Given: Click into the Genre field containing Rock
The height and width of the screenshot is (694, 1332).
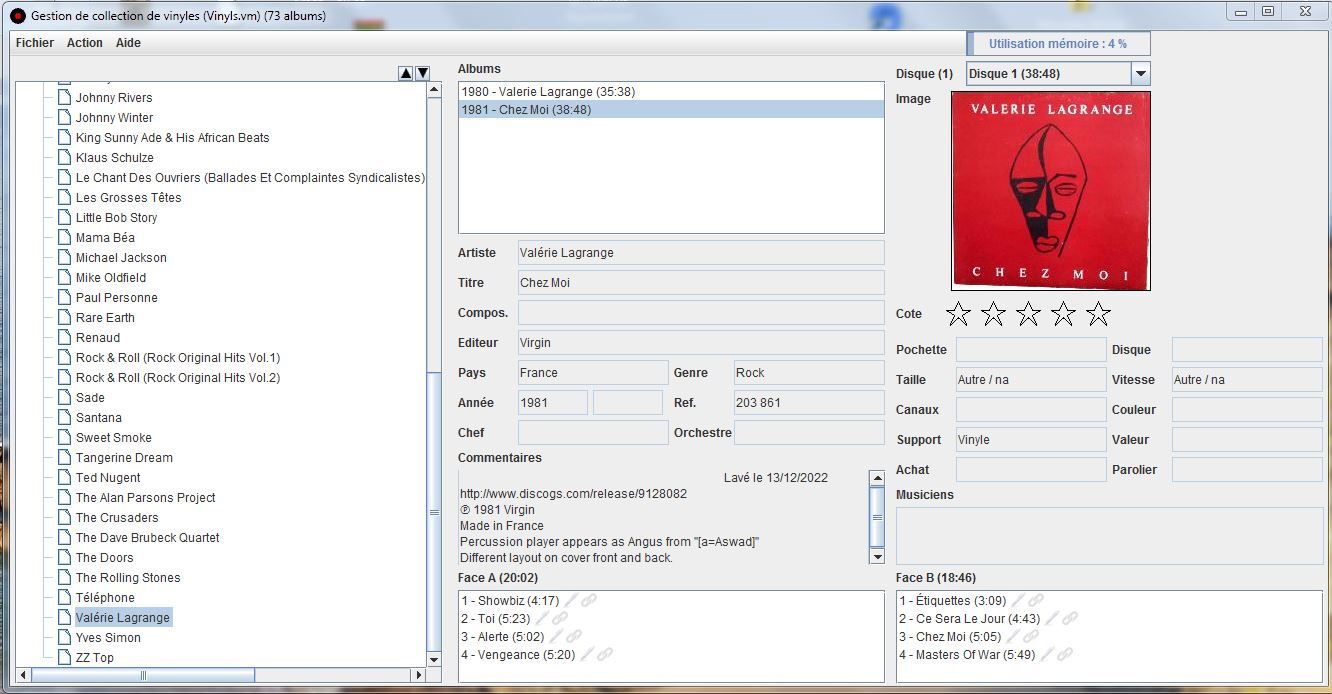Looking at the screenshot, I should click(x=809, y=373).
